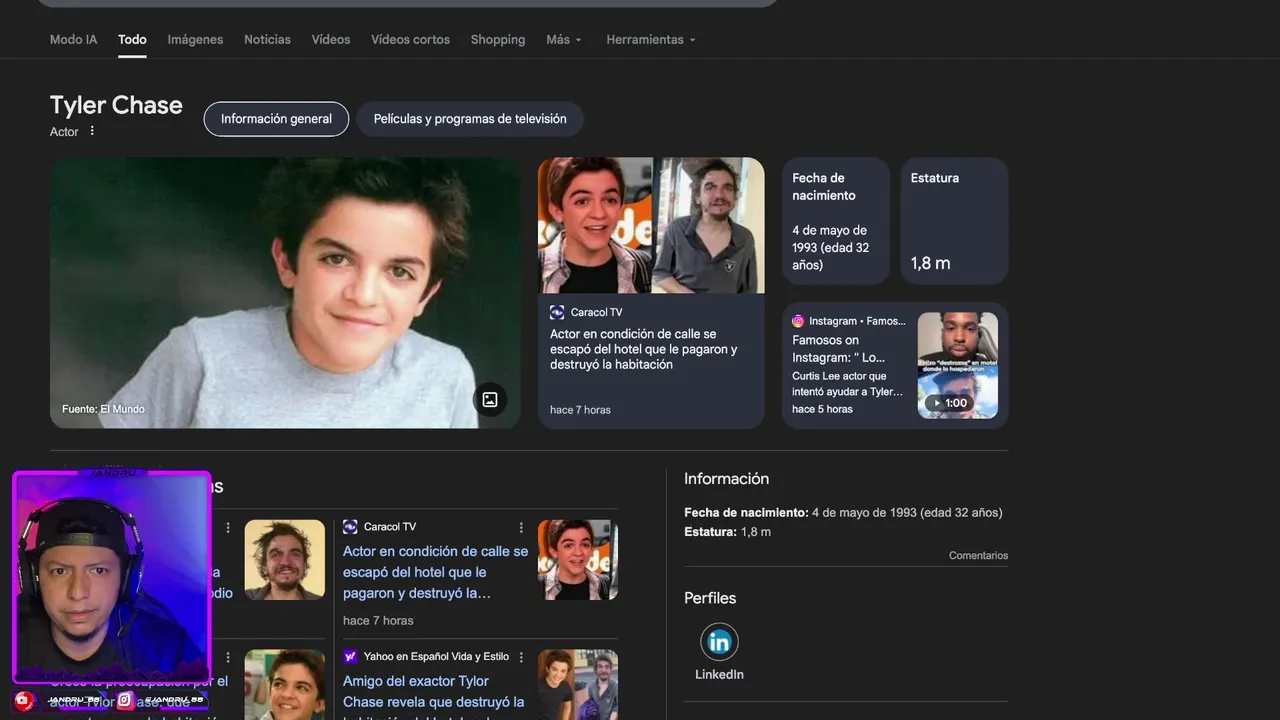Click the hace 7 horas text in list
Image resolution: width=1280 pixels, height=720 pixels.
pyautogui.click(x=378, y=620)
